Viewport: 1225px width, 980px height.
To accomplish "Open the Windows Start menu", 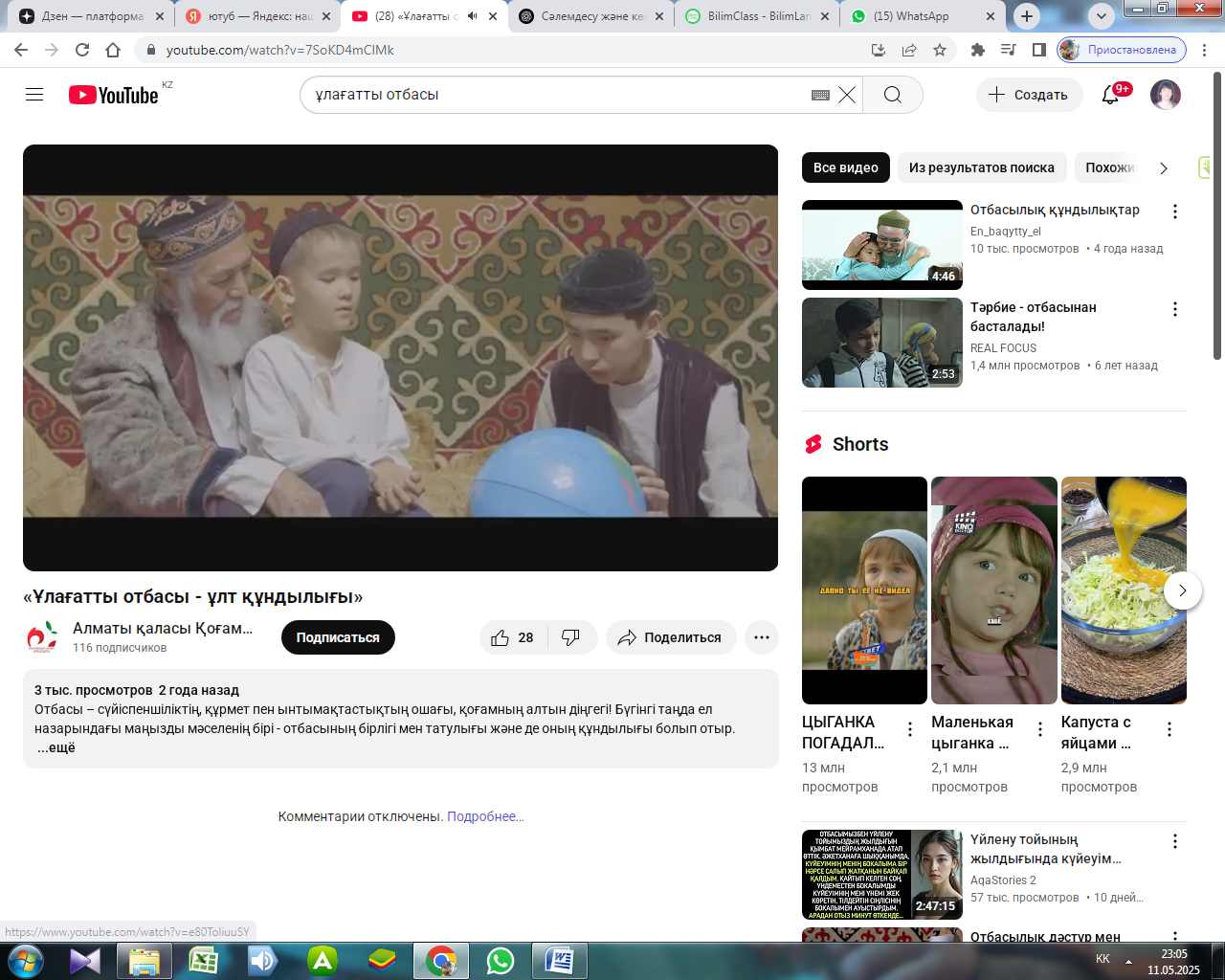I will coord(26,960).
